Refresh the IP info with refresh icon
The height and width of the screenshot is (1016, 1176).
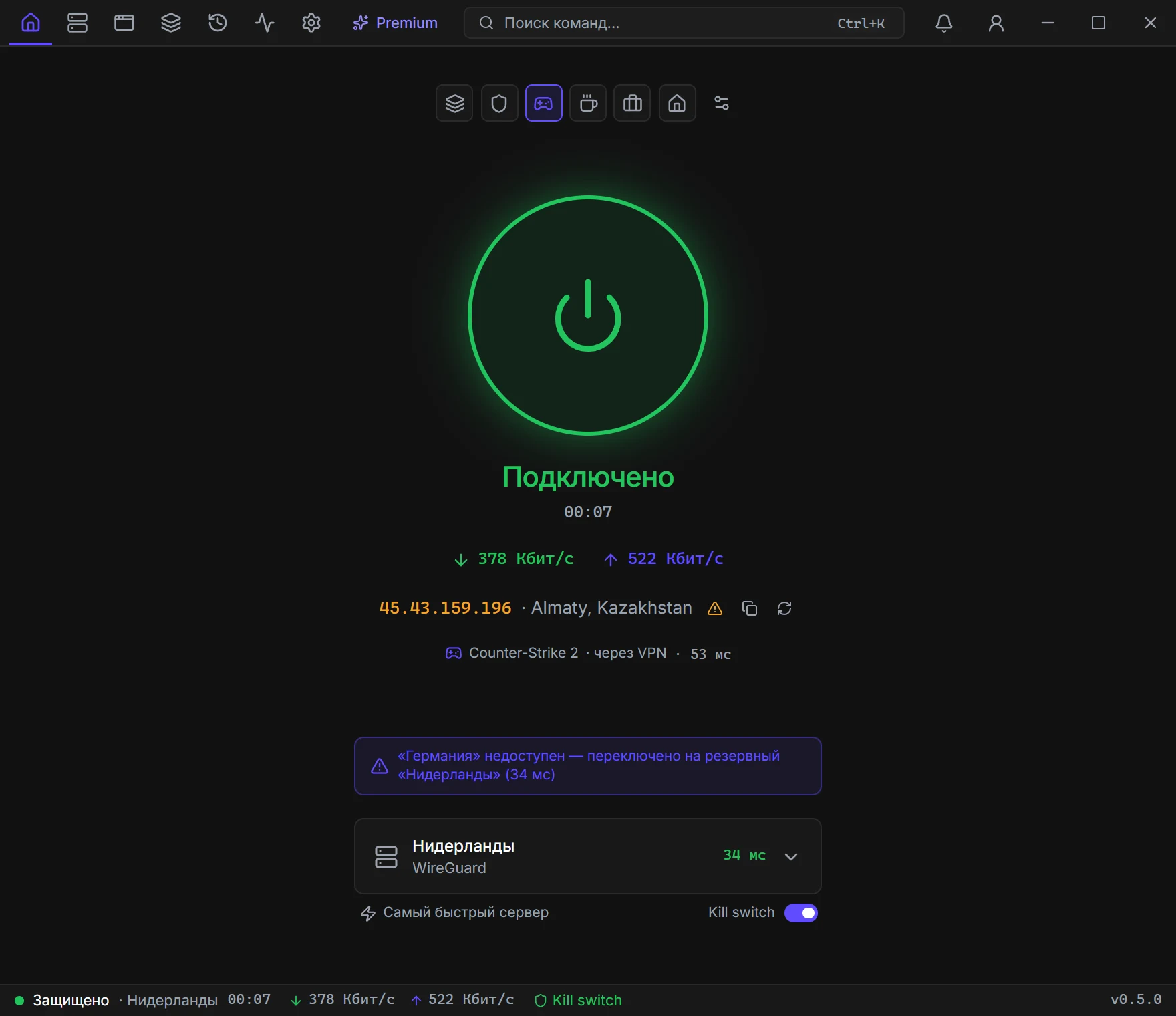tap(784, 608)
